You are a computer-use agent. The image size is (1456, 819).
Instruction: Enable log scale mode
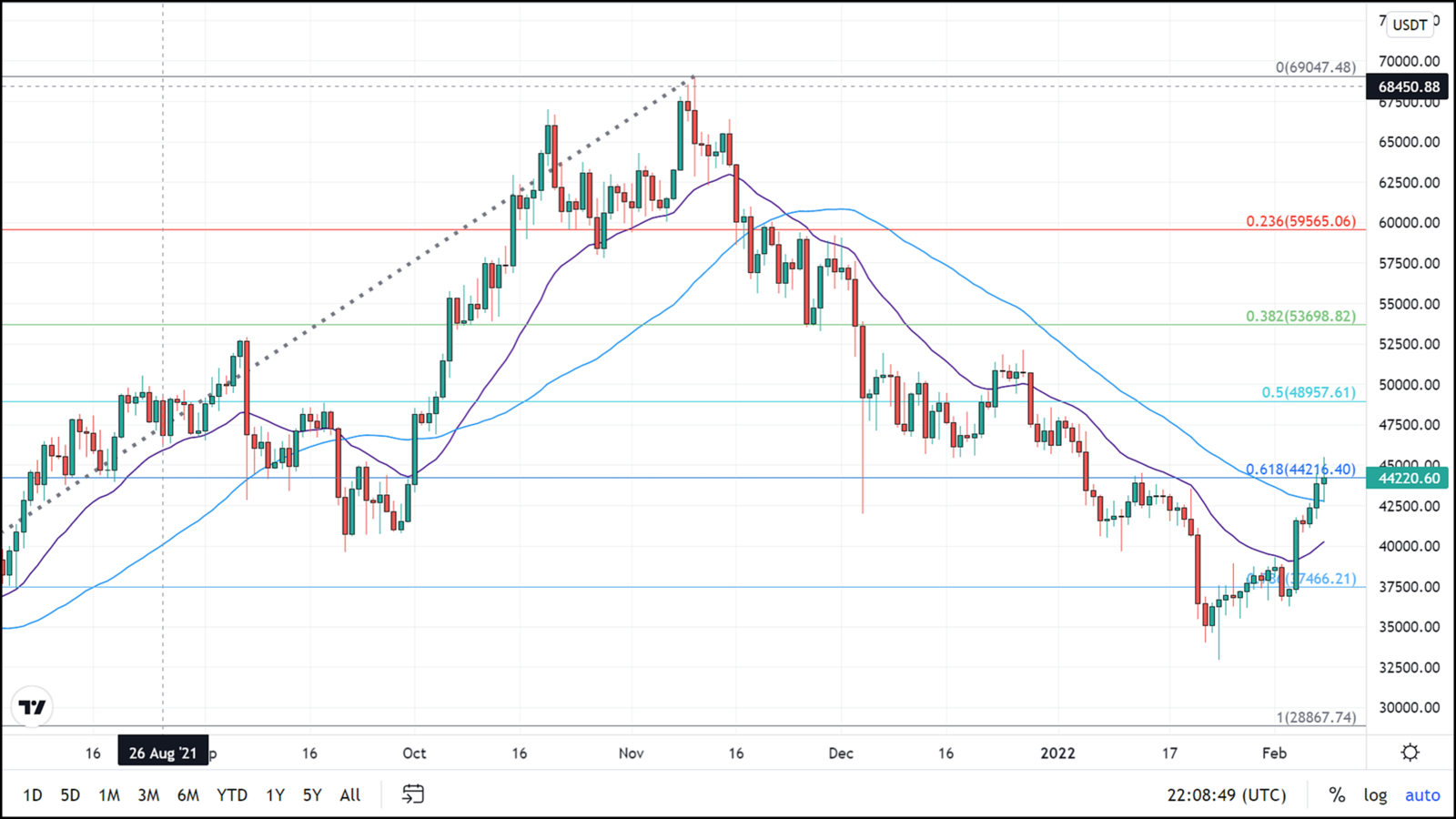pos(1374,794)
